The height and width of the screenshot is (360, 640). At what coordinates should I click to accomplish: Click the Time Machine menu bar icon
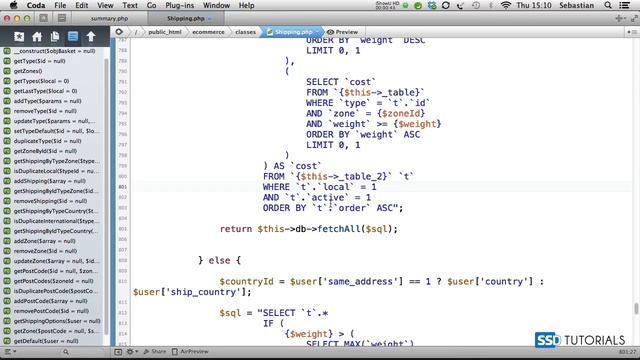click(476, 5)
